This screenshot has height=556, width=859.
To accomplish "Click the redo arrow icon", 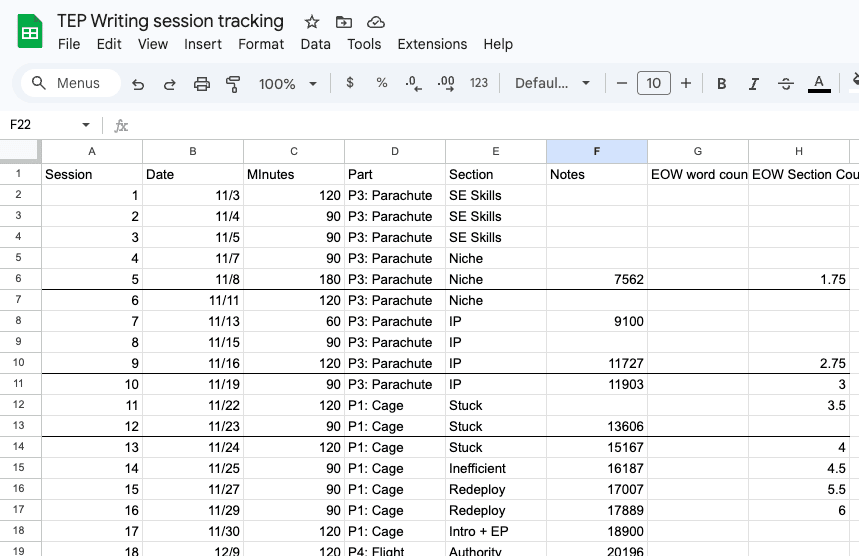I will (170, 84).
